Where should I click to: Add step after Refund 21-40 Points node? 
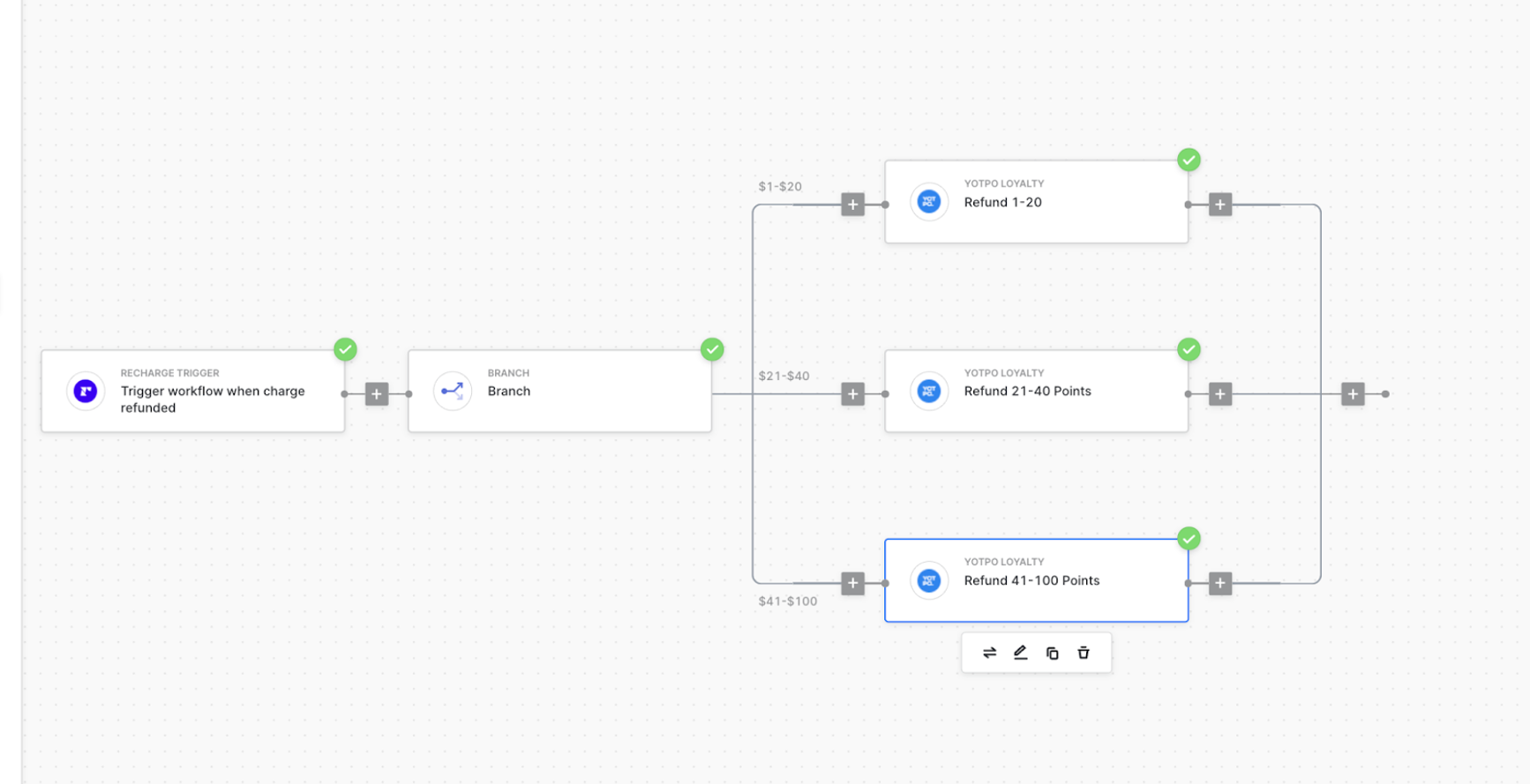[x=1220, y=394]
